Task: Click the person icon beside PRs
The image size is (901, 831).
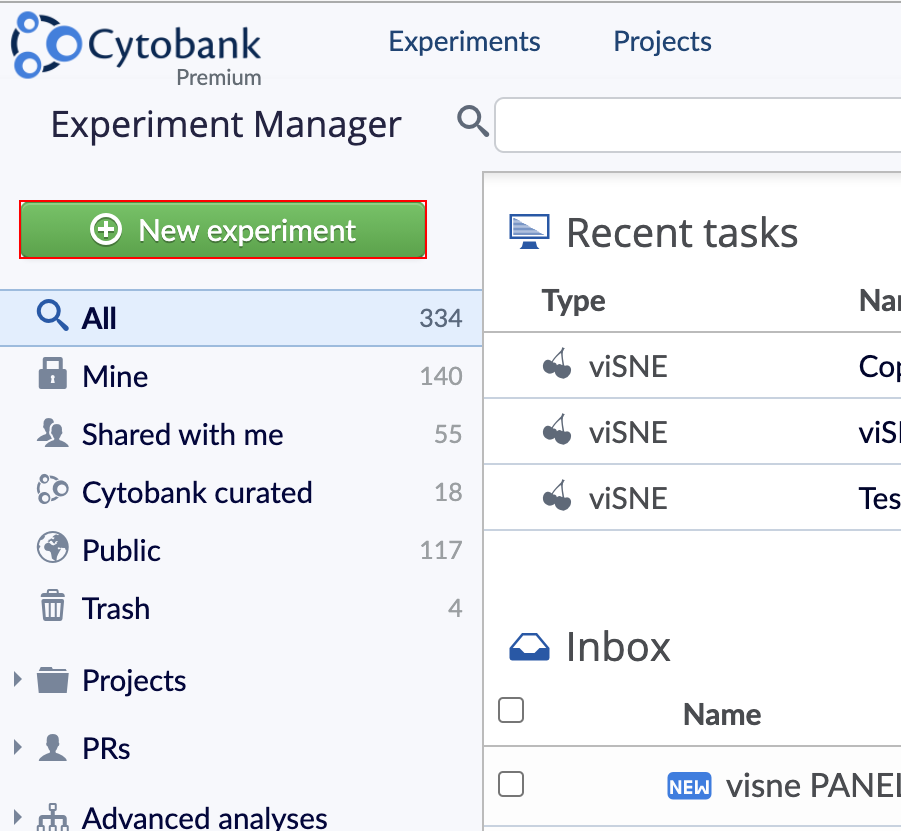Action: point(52,747)
